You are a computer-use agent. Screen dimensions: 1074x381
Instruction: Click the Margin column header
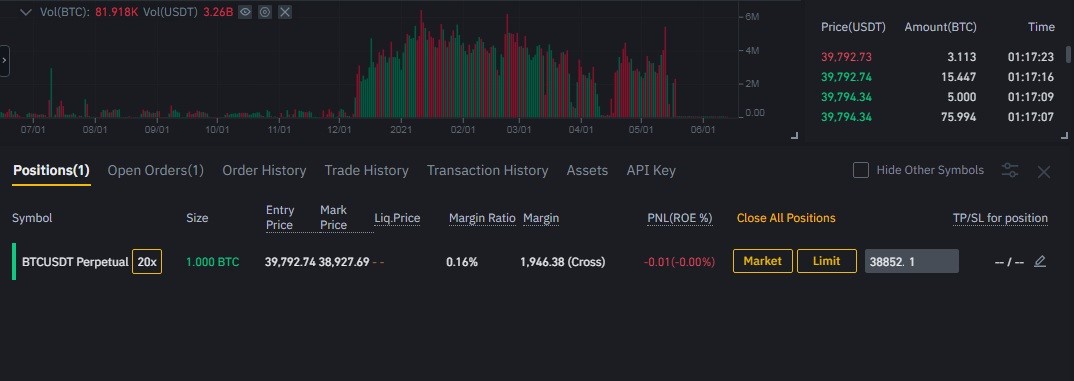[541, 218]
